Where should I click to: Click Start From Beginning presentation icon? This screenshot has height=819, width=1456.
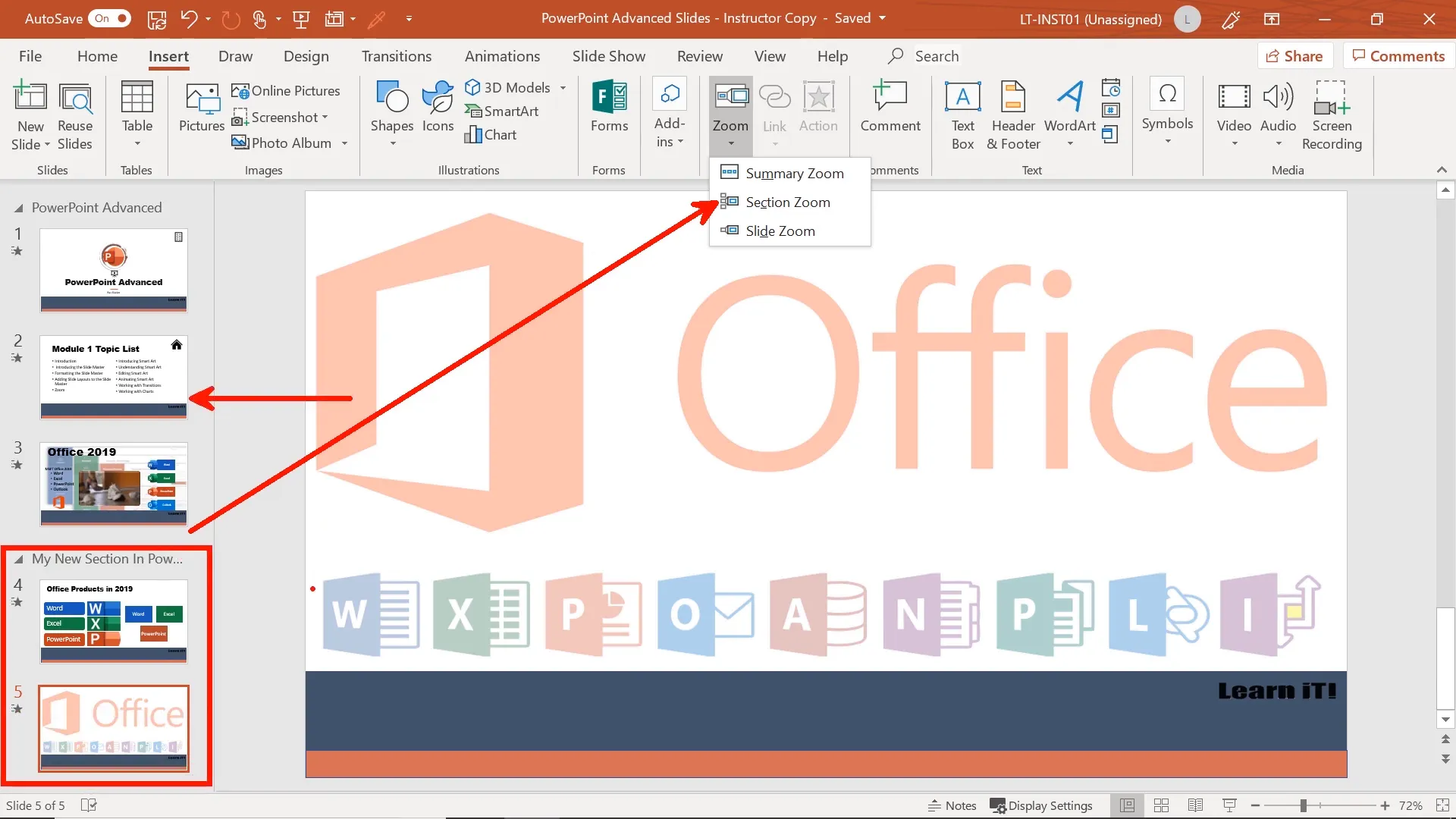tap(301, 19)
